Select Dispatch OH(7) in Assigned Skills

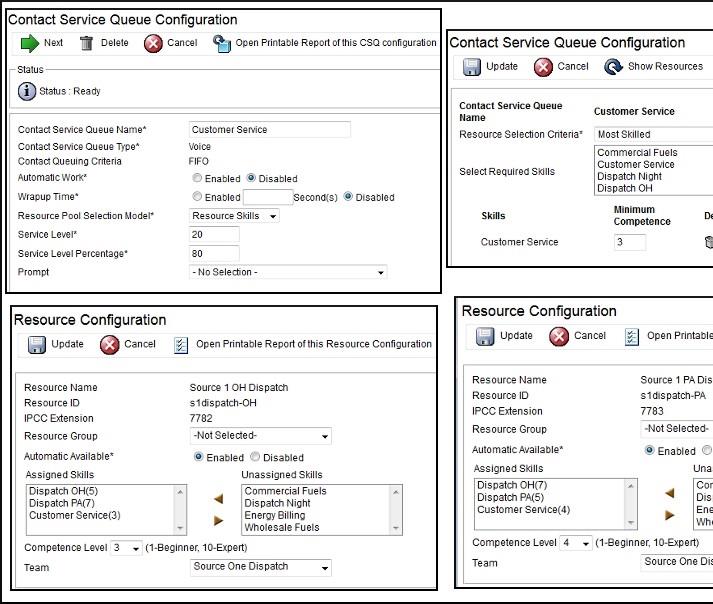(512, 485)
